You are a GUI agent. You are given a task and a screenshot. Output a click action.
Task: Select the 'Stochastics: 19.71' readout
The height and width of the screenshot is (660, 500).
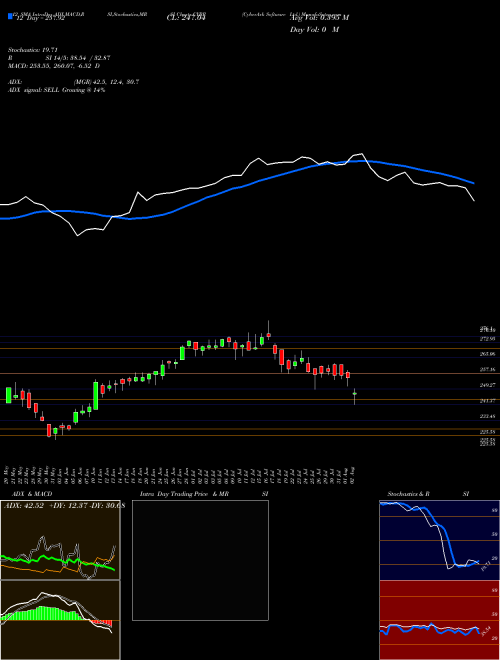(x=35, y=50)
